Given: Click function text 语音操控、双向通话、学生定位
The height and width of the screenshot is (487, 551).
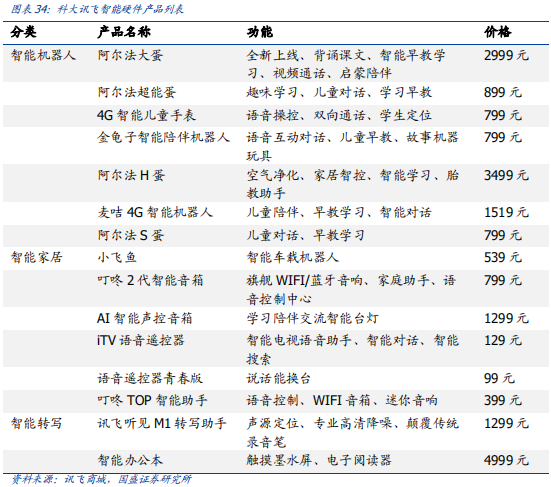Looking at the screenshot, I should point(339,115).
